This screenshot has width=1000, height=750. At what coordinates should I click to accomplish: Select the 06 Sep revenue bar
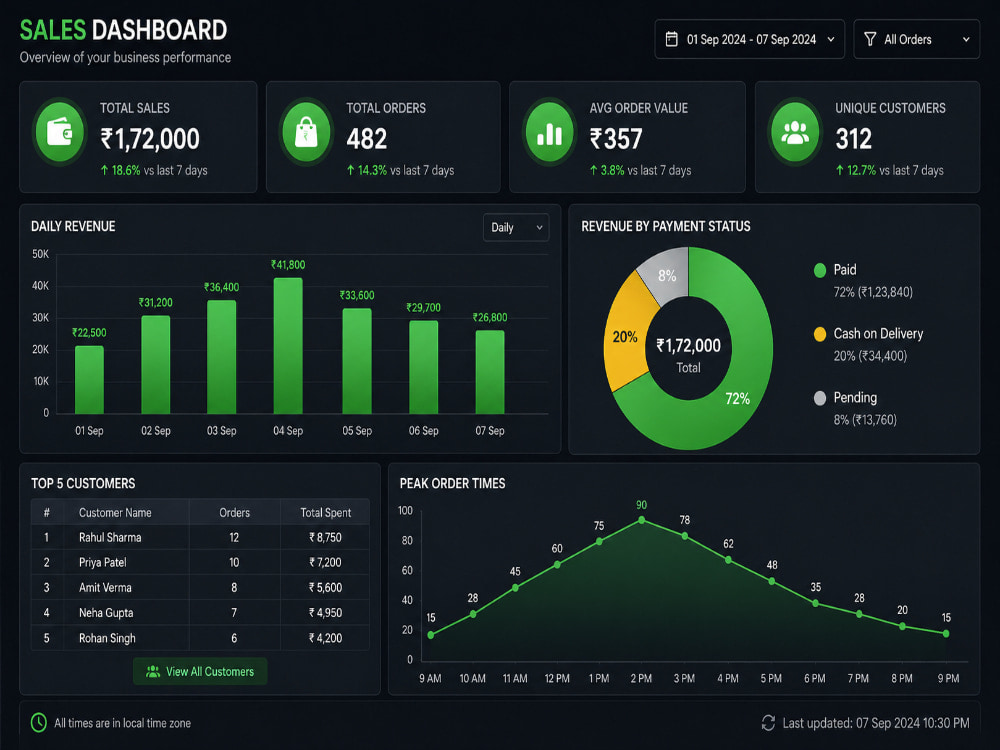pyautogui.click(x=423, y=367)
